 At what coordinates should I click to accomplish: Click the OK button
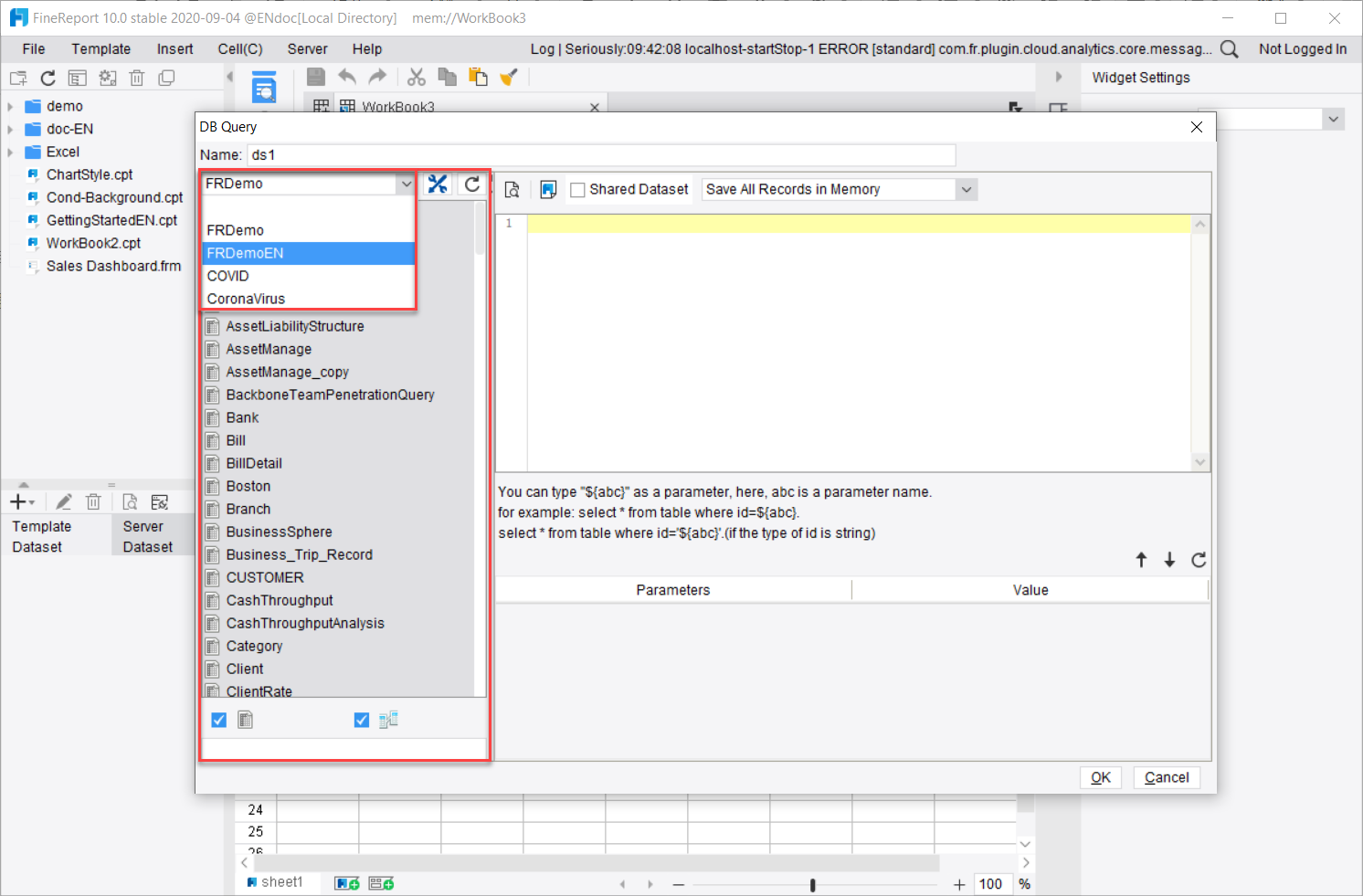(1101, 777)
